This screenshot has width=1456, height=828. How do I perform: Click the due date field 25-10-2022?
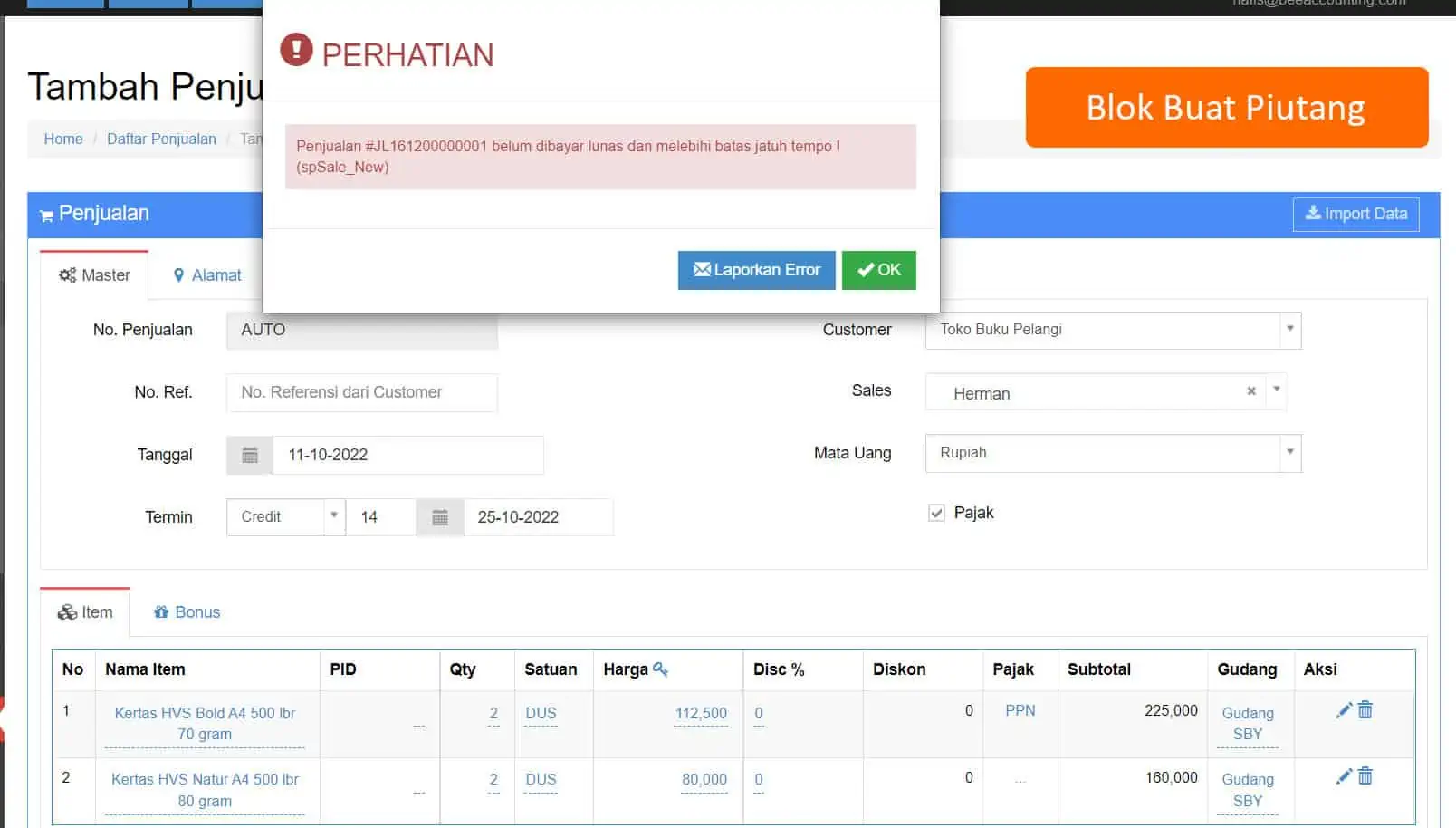538,517
